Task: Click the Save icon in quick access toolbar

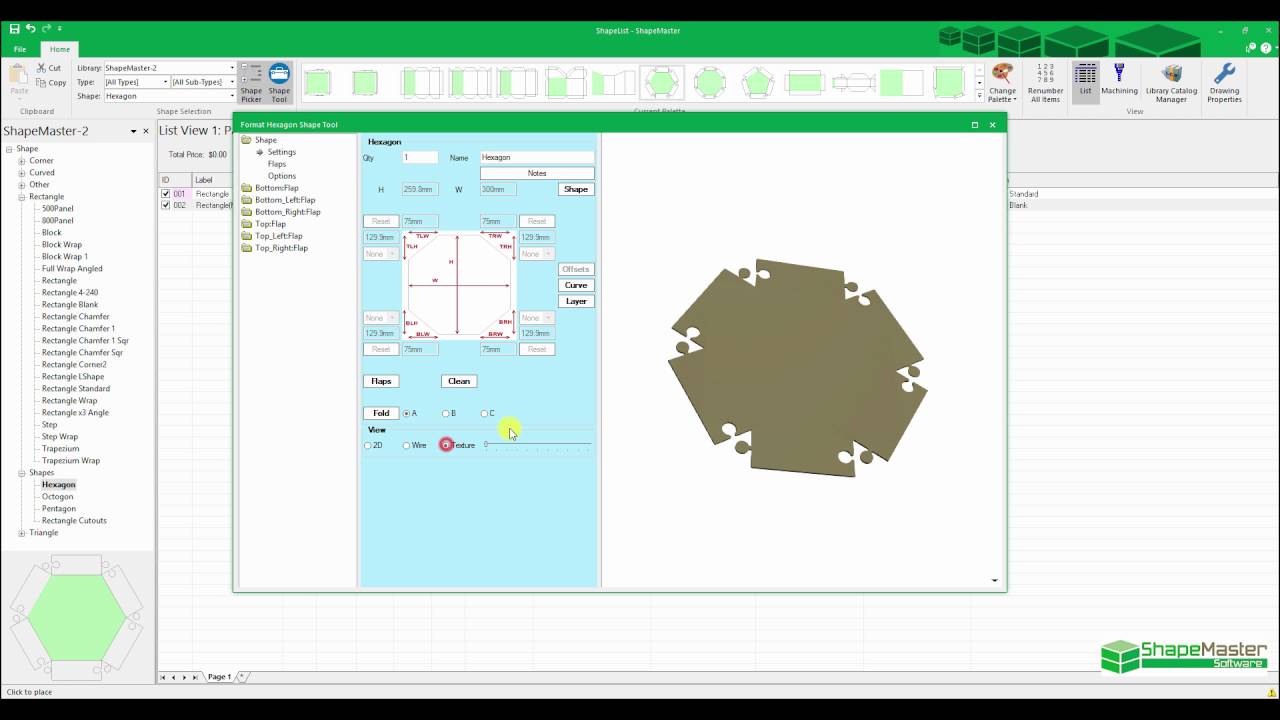Action: (x=14, y=29)
